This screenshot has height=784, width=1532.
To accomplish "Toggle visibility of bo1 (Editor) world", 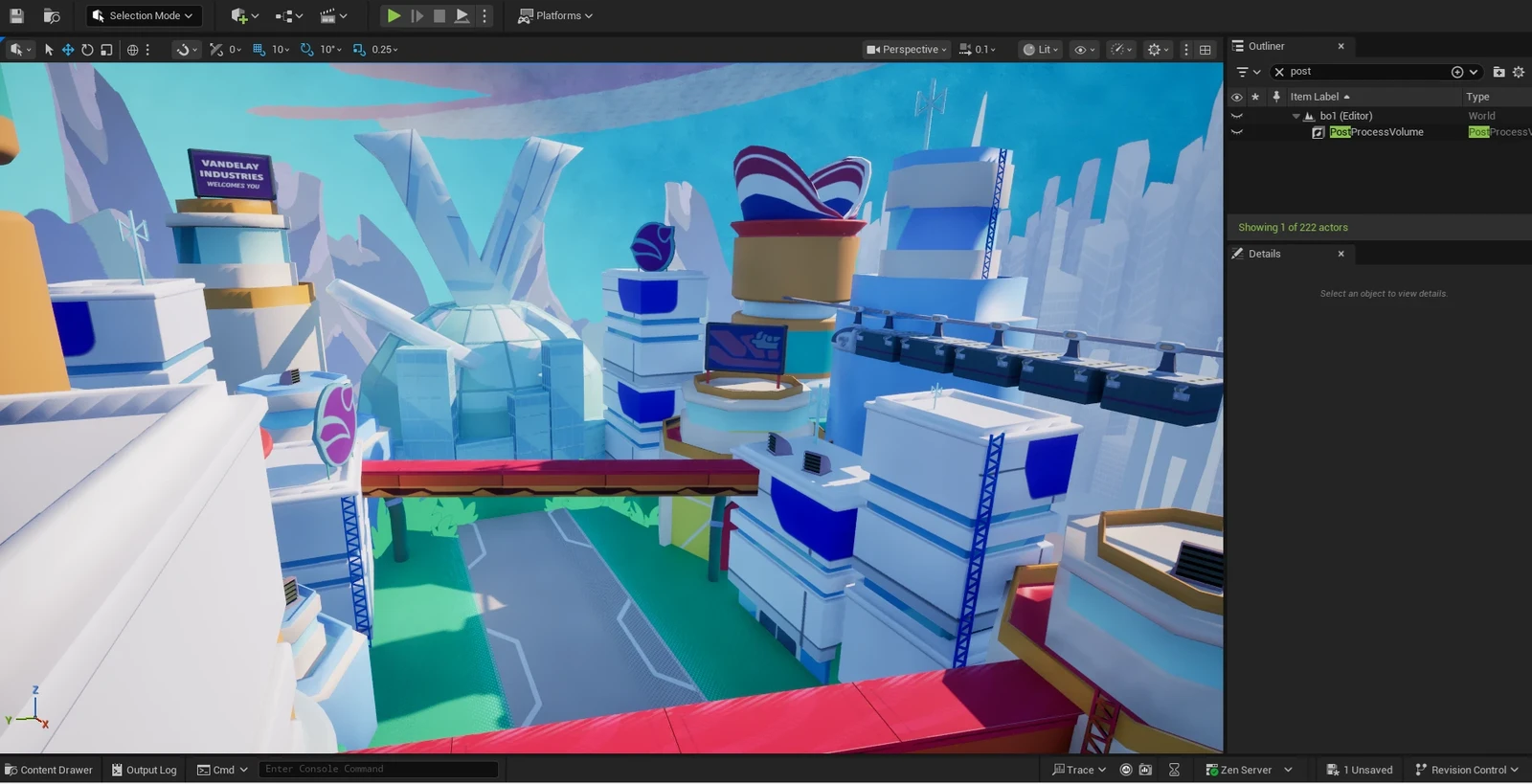I will (x=1236, y=116).
